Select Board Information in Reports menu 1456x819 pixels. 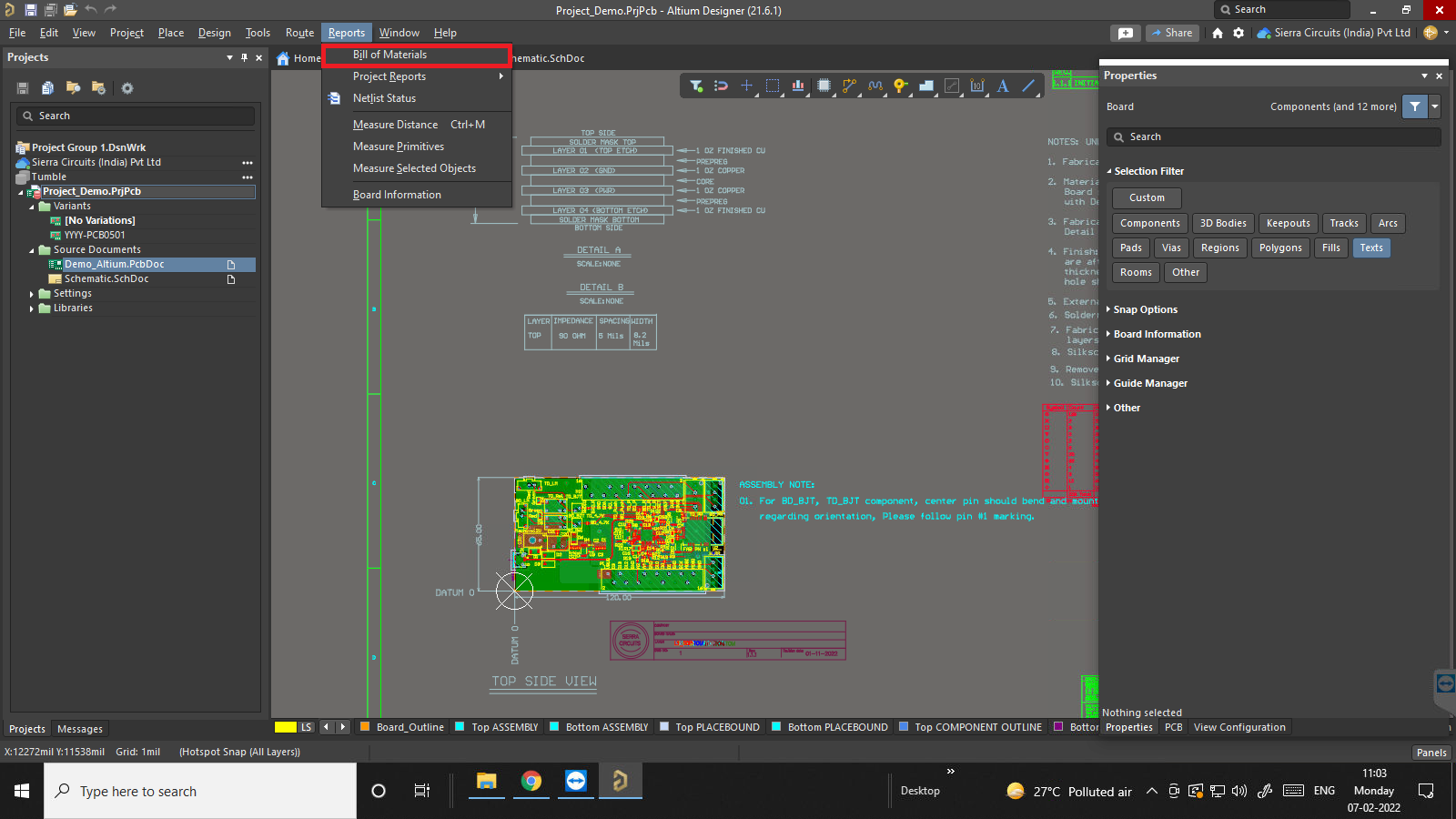point(417,195)
